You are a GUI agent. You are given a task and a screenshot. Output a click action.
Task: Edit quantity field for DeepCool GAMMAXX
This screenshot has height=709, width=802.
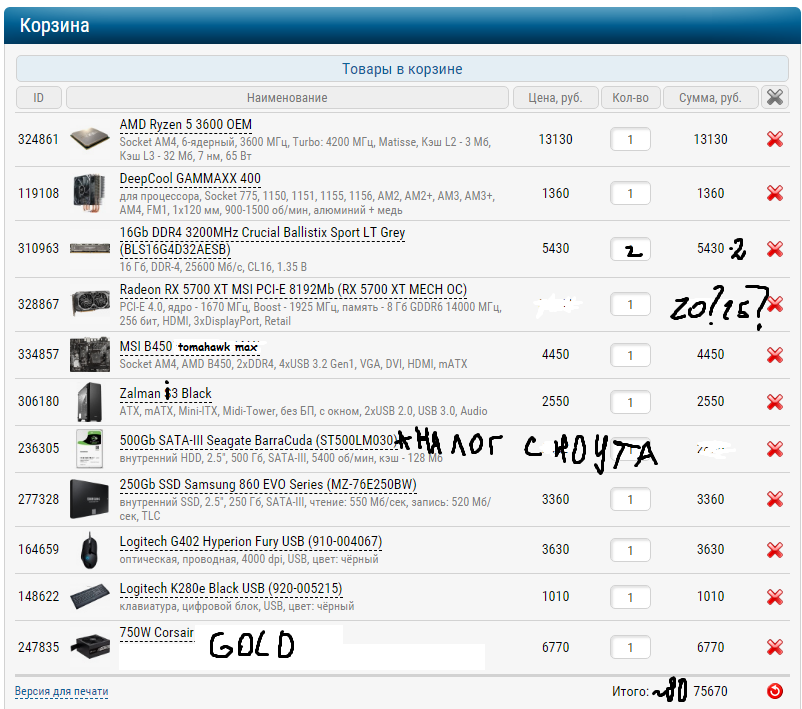630,193
